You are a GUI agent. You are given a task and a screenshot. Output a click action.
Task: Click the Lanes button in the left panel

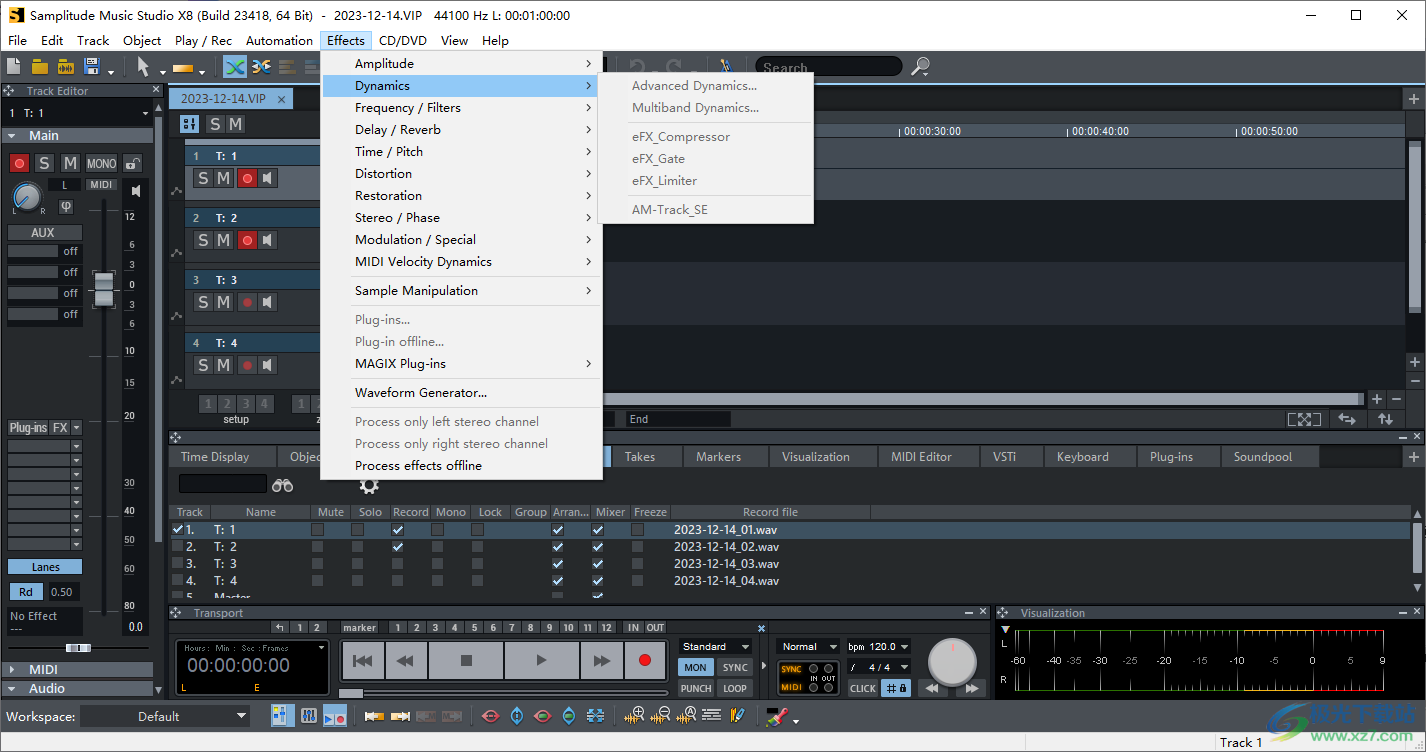pos(44,566)
